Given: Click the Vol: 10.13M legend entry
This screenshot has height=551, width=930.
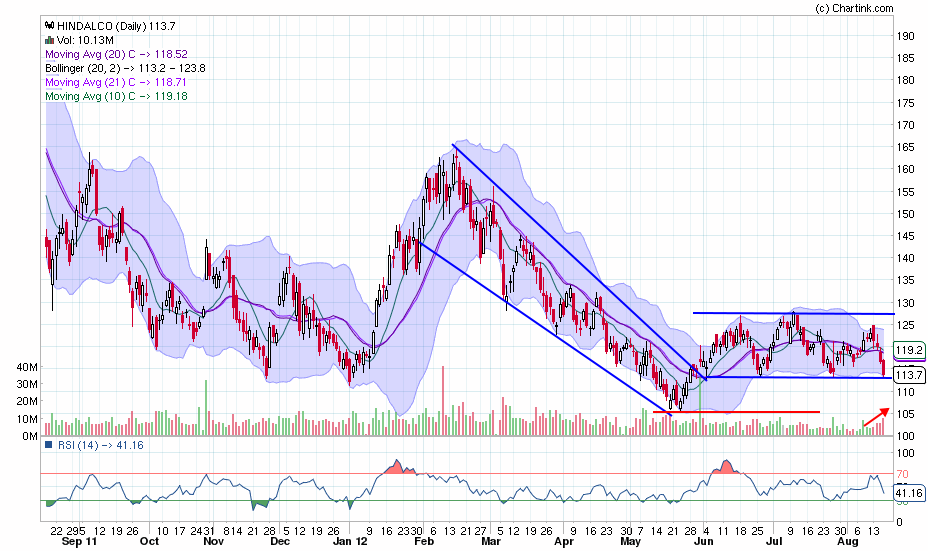Looking at the screenshot, I should point(85,40).
